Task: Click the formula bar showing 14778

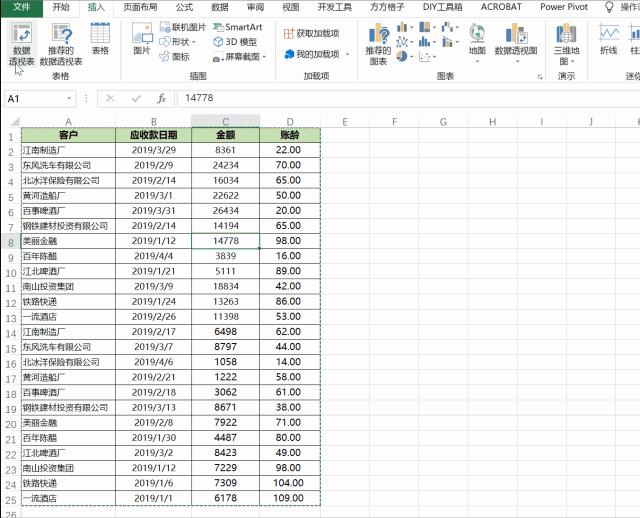Action: pos(408,98)
